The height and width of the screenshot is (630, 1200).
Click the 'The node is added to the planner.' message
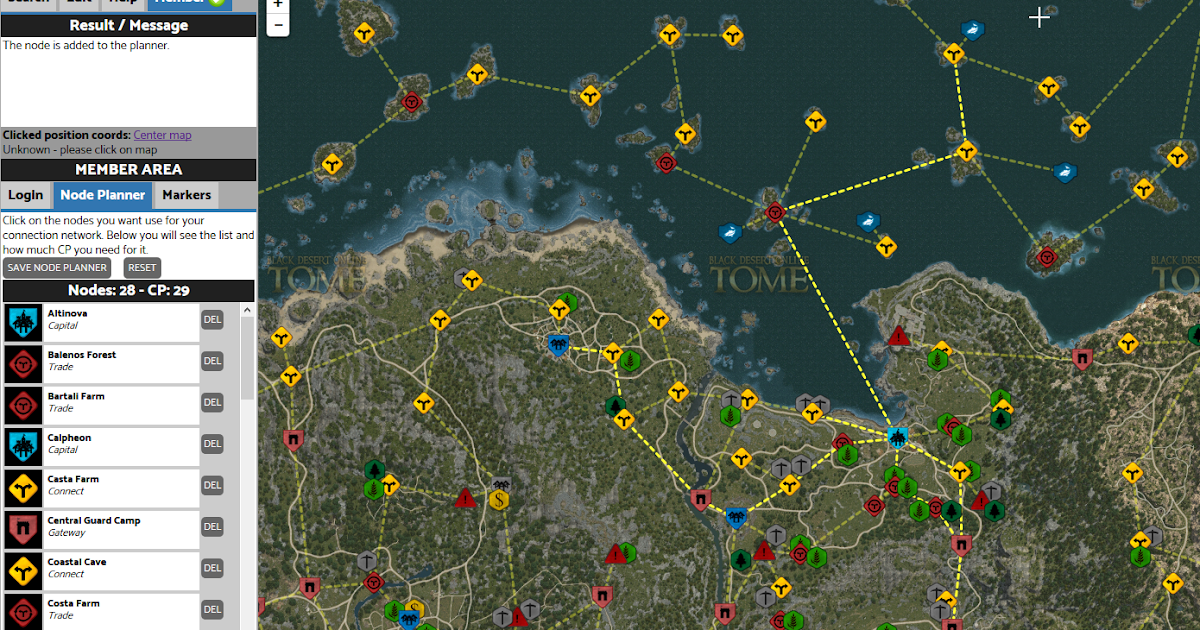tap(86, 45)
